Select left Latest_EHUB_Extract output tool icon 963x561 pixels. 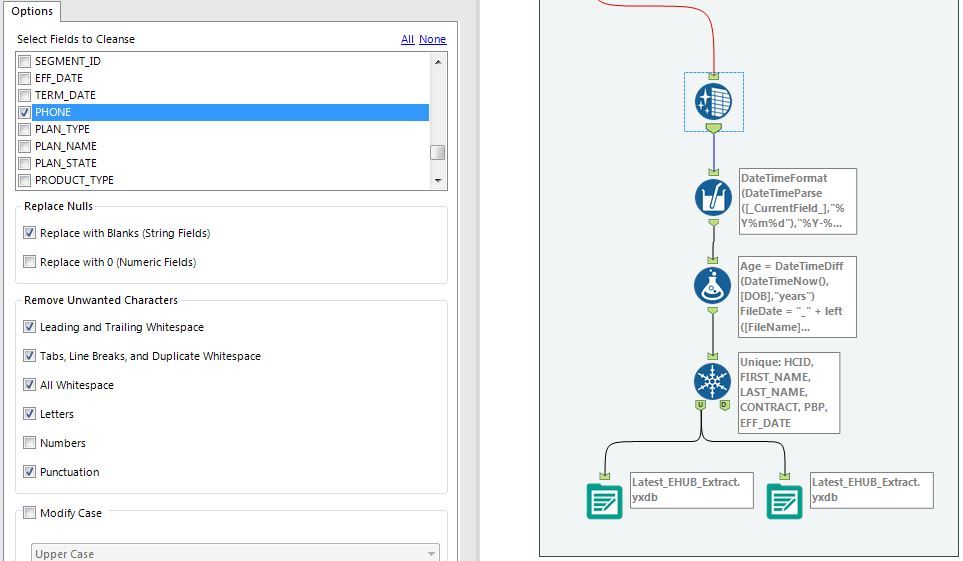pos(604,501)
